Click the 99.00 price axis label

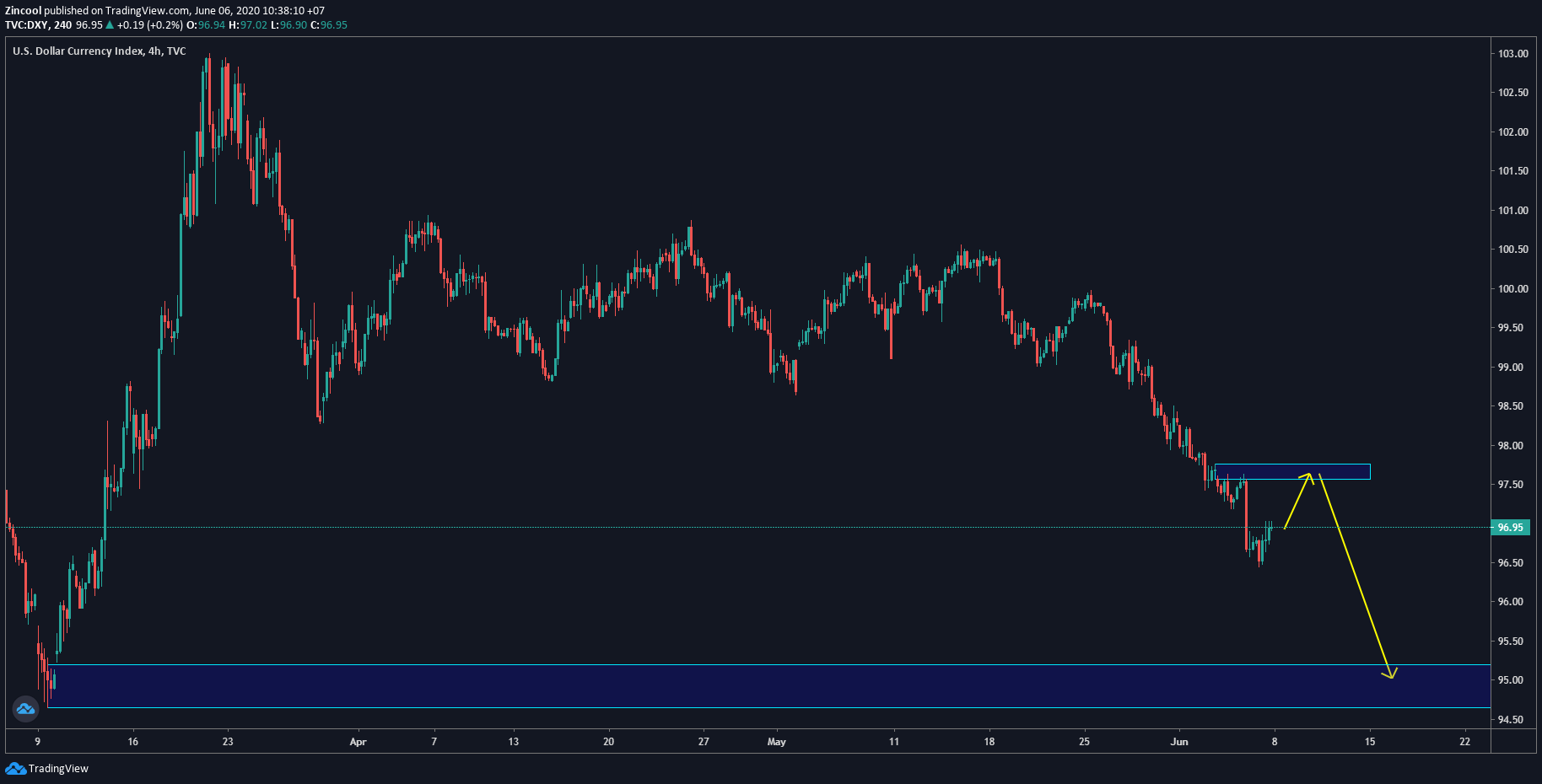1510,368
